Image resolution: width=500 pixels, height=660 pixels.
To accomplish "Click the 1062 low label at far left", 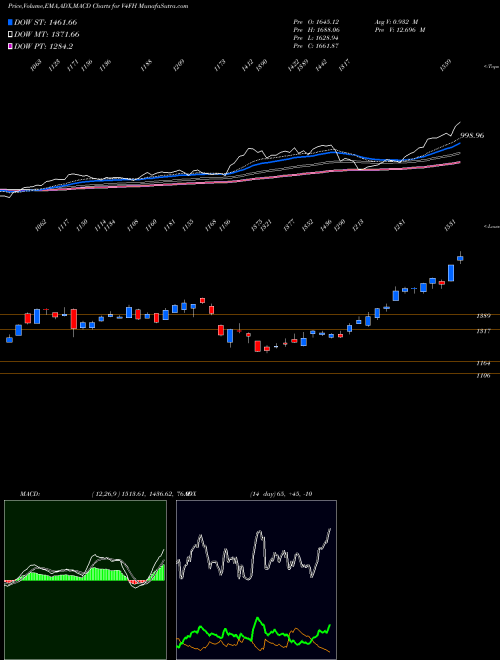I will 40,226.
